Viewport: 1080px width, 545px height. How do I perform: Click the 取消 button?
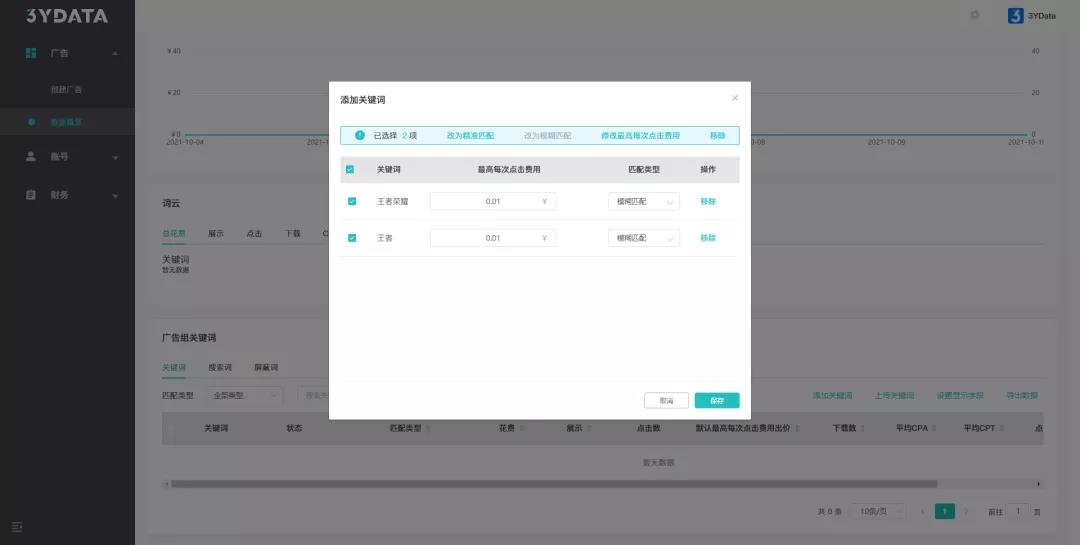coord(666,400)
